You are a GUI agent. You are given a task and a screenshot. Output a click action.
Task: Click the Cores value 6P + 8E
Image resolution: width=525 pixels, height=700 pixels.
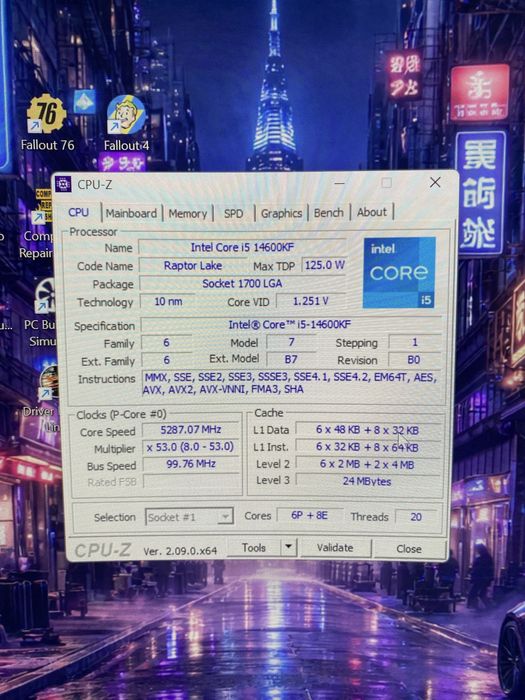coord(309,516)
